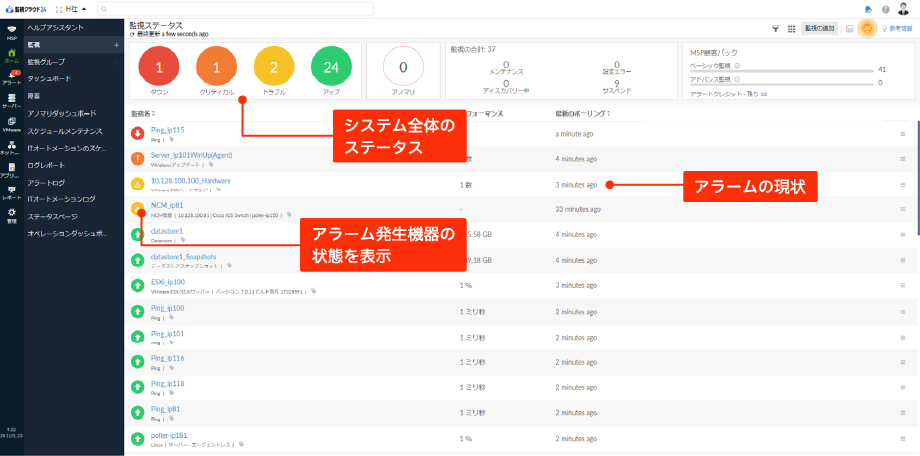The image size is (920, 456).
Task: Click the info icon next to ベーシック監視
Action: (x=737, y=66)
